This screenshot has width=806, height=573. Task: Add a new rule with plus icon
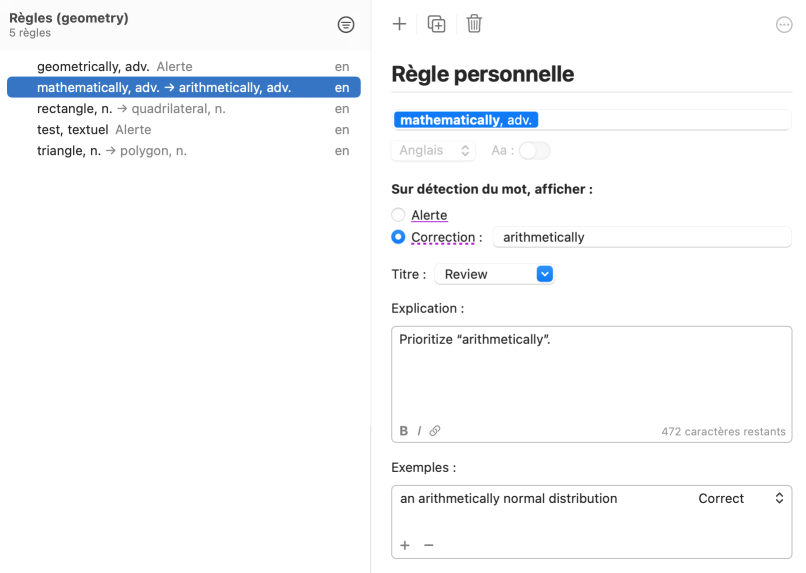pyautogui.click(x=399, y=24)
